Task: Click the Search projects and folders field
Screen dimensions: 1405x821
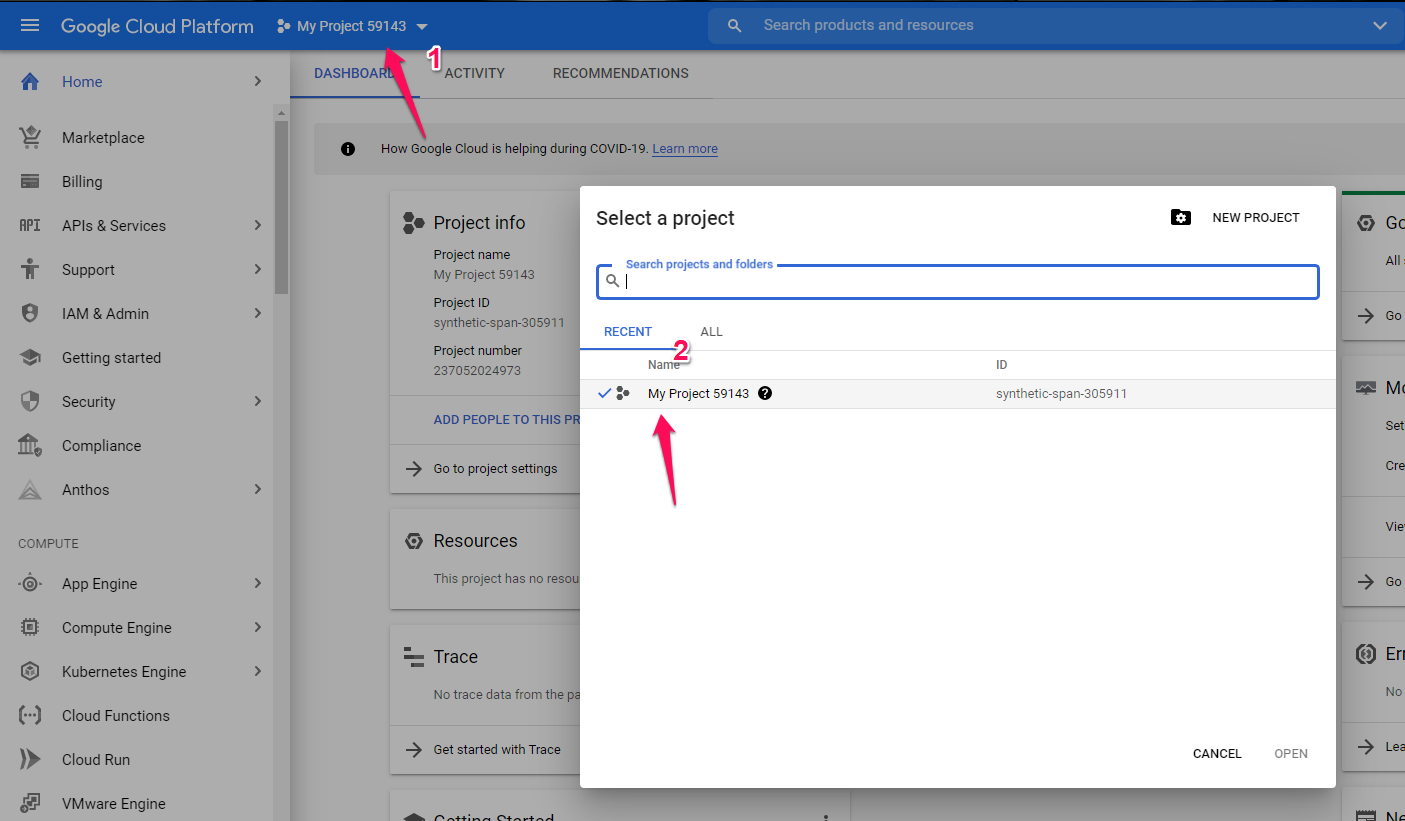Action: point(958,281)
